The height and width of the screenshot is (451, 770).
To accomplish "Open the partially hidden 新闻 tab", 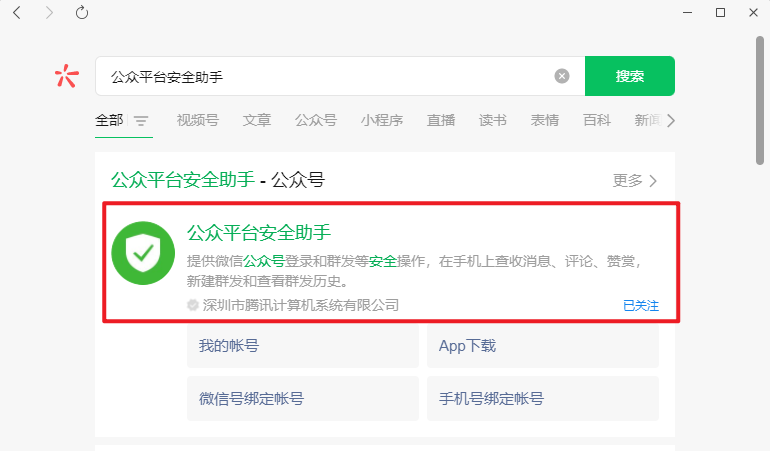I will pyautogui.click(x=648, y=120).
